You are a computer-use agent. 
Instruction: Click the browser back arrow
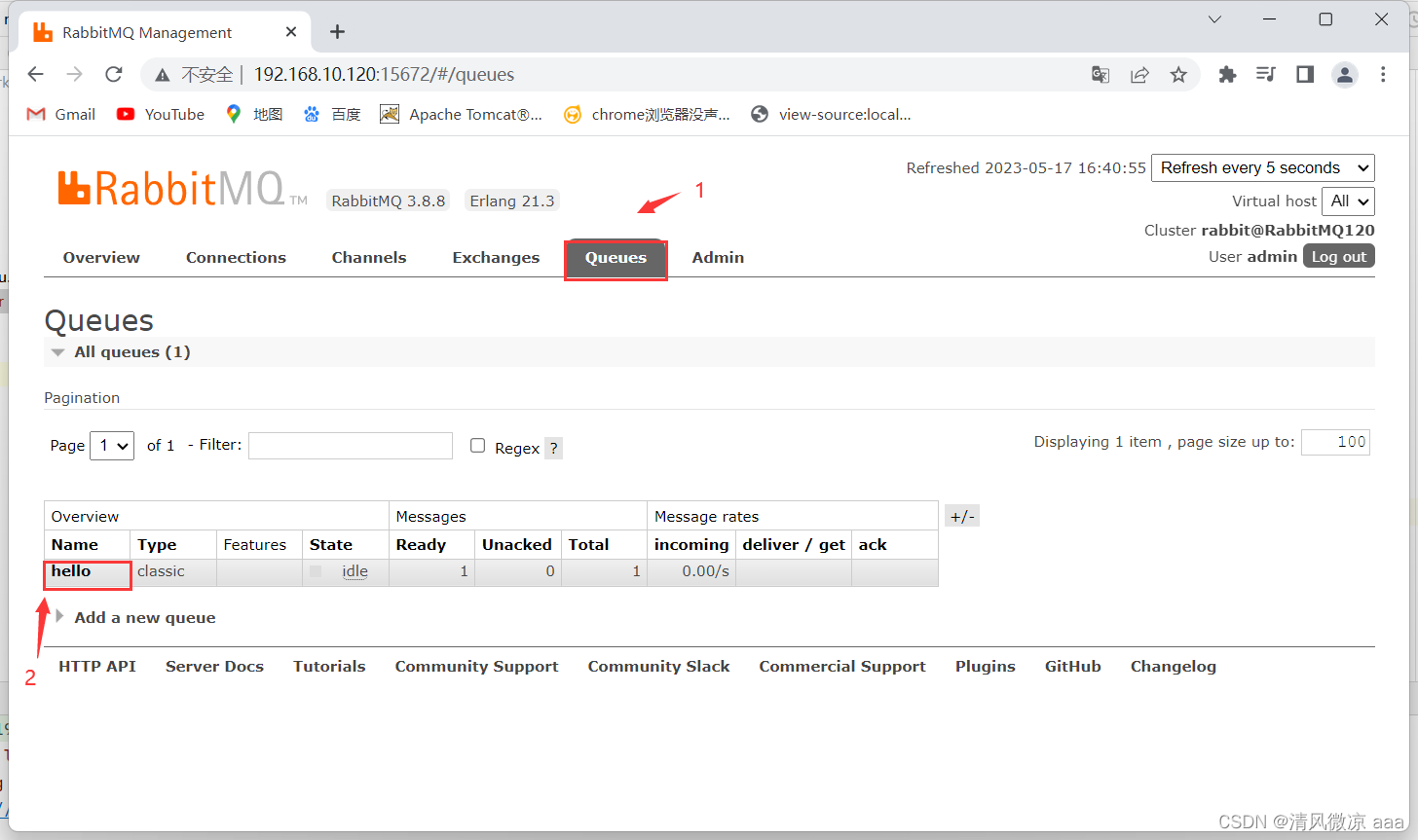(36, 74)
